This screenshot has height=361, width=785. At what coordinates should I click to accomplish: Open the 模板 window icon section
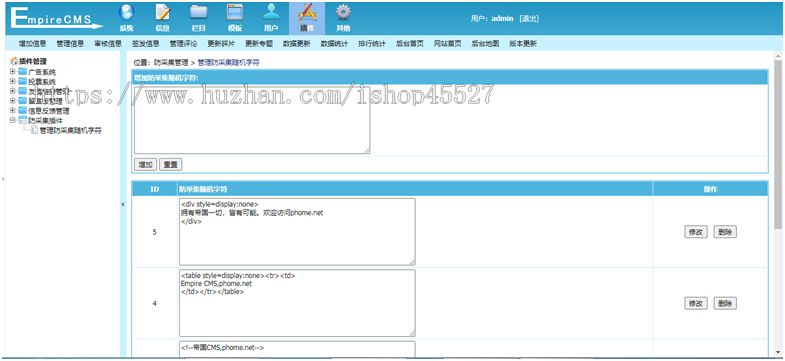[235, 18]
